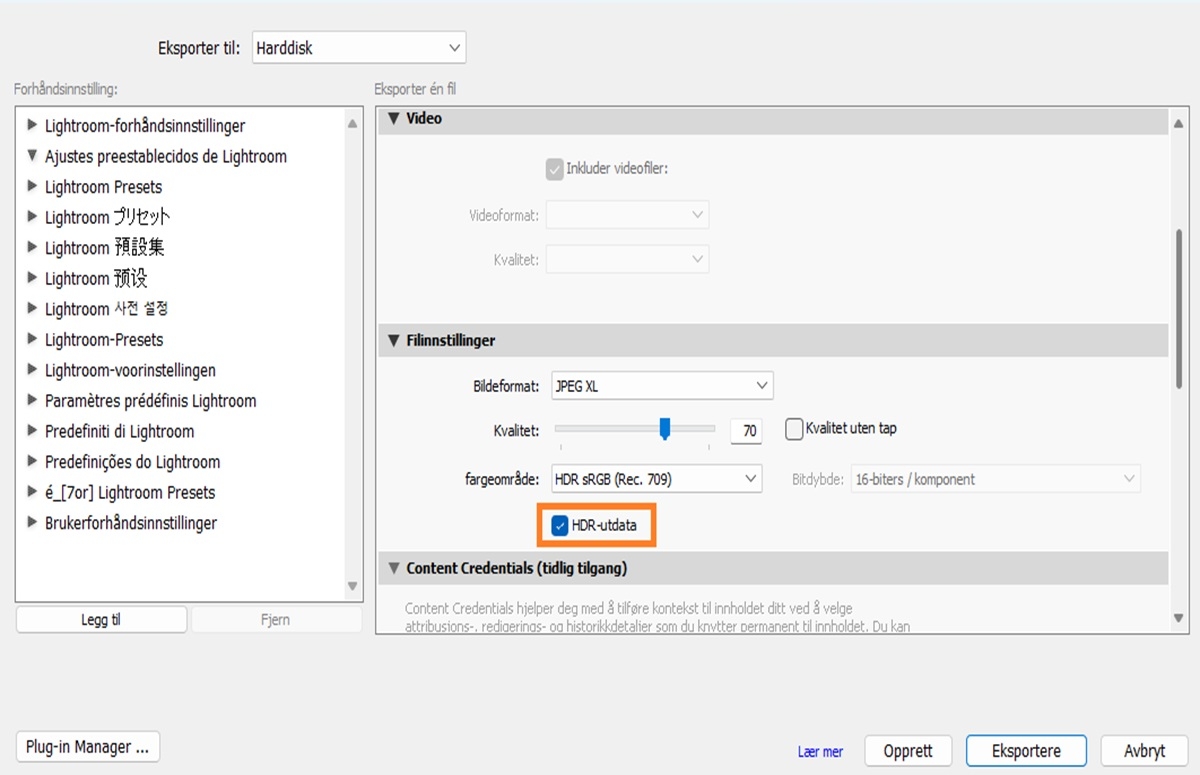Screen dimensions: 1200x775
Task: Click the Kvalitet value field
Action: click(x=746, y=431)
